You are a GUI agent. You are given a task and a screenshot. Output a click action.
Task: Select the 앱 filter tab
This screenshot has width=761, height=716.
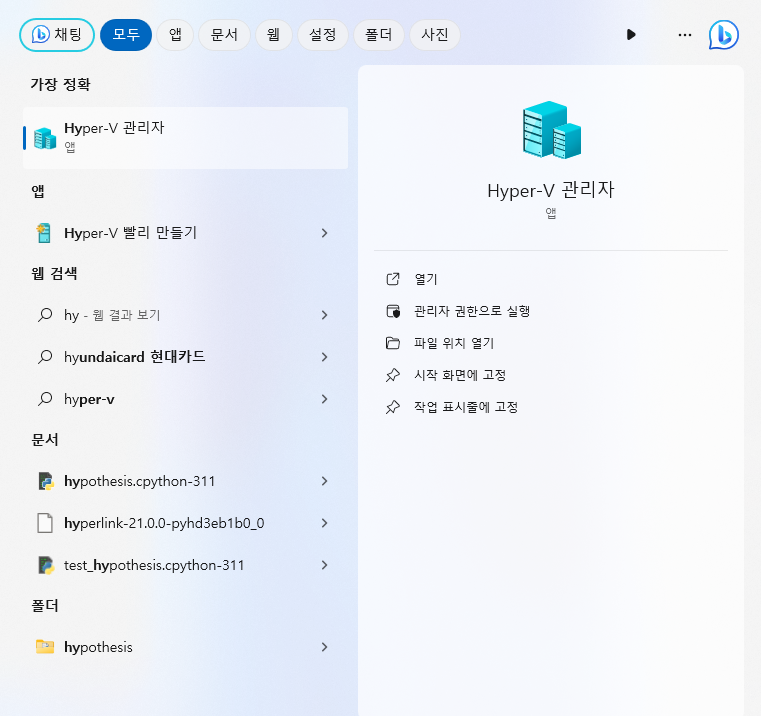175,35
